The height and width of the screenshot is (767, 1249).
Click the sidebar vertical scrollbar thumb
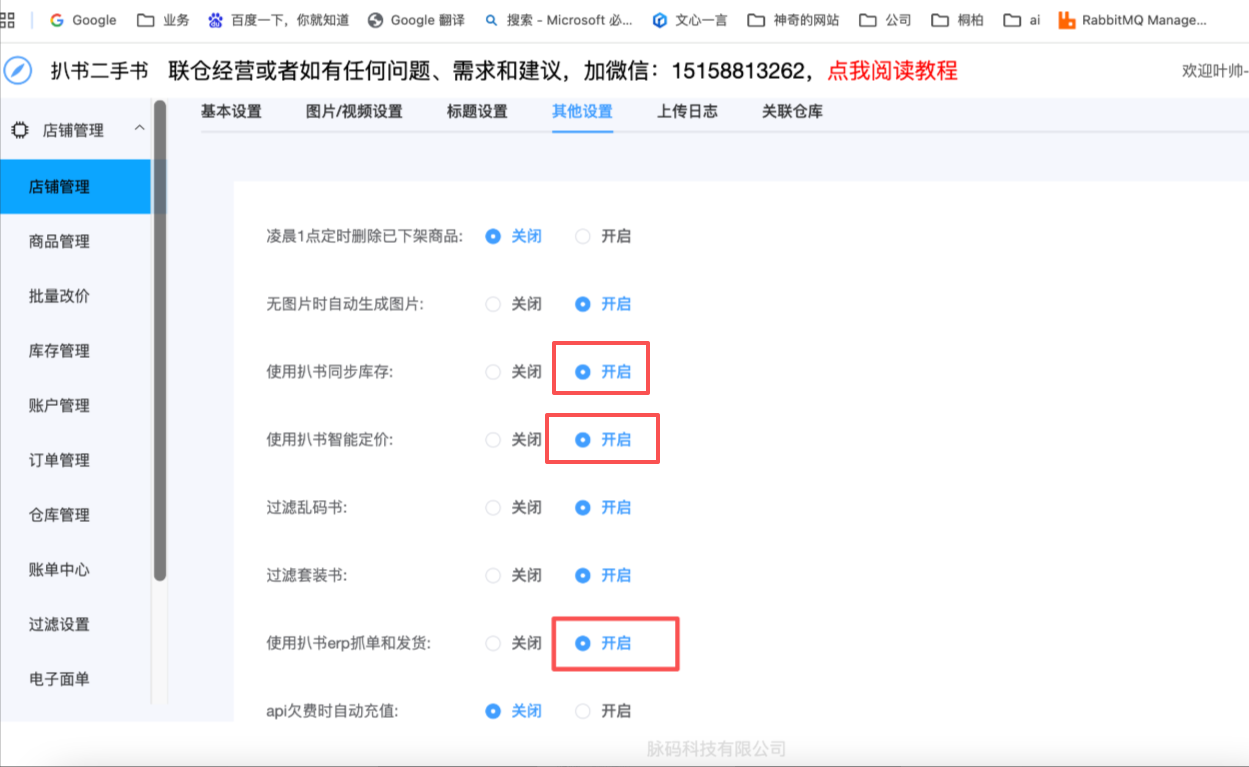(x=160, y=340)
